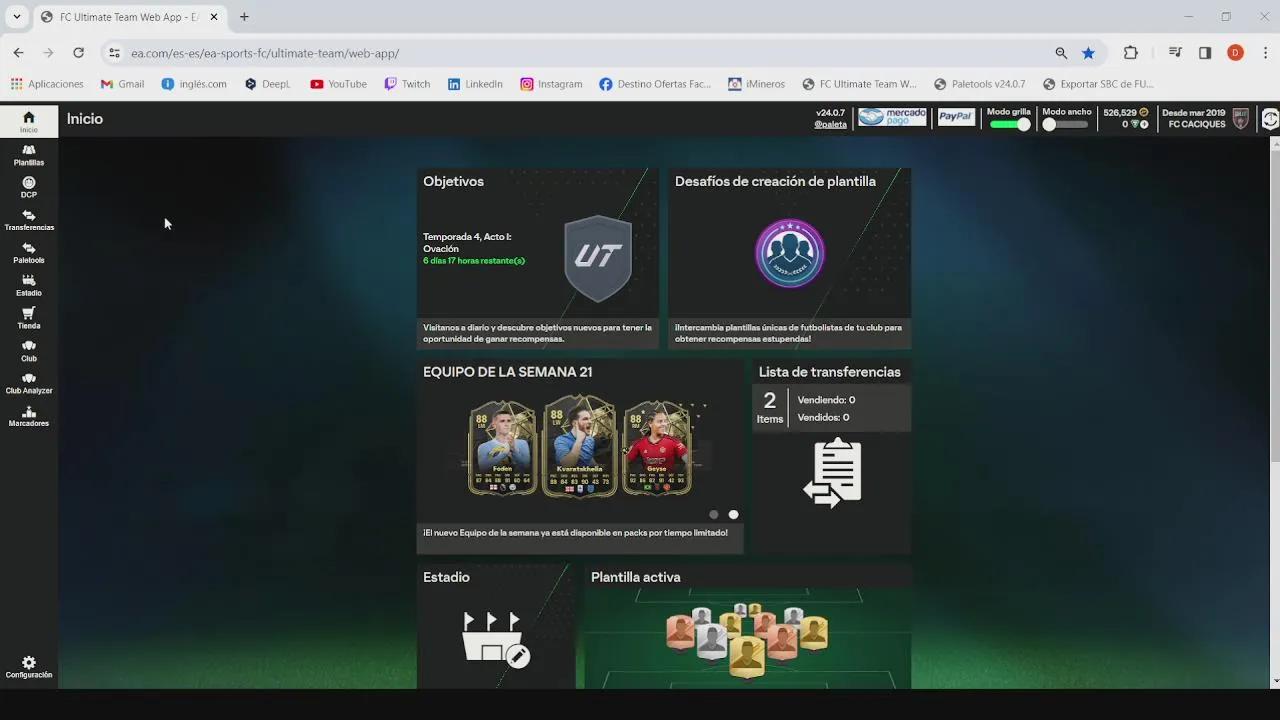Image resolution: width=1280 pixels, height=720 pixels.
Task: Open Plantillas in the sidebar
Action: [x=28, y=155]
